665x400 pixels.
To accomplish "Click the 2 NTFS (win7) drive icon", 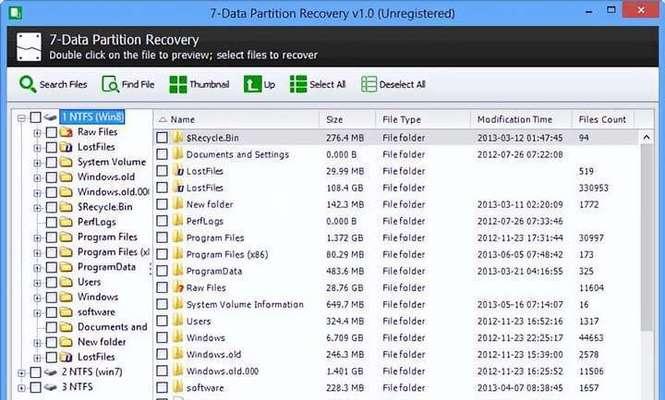I will click(50, 372).
